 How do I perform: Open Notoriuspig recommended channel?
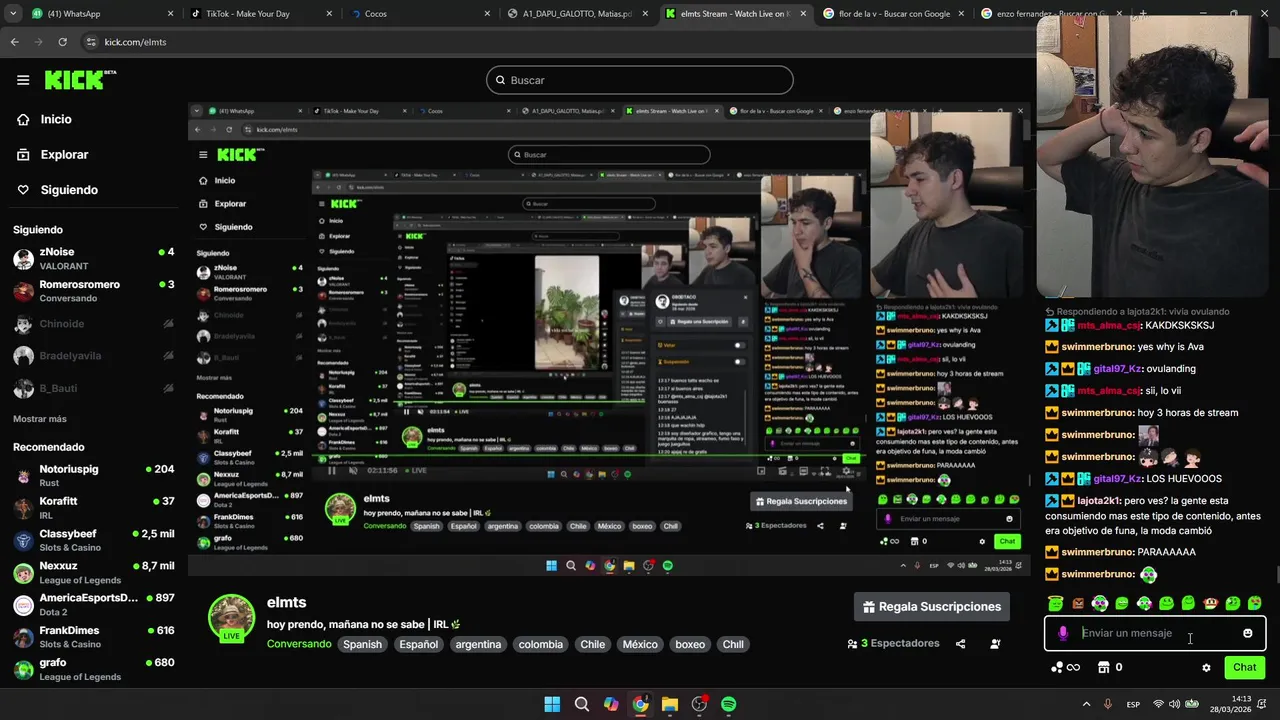[93, 476]
